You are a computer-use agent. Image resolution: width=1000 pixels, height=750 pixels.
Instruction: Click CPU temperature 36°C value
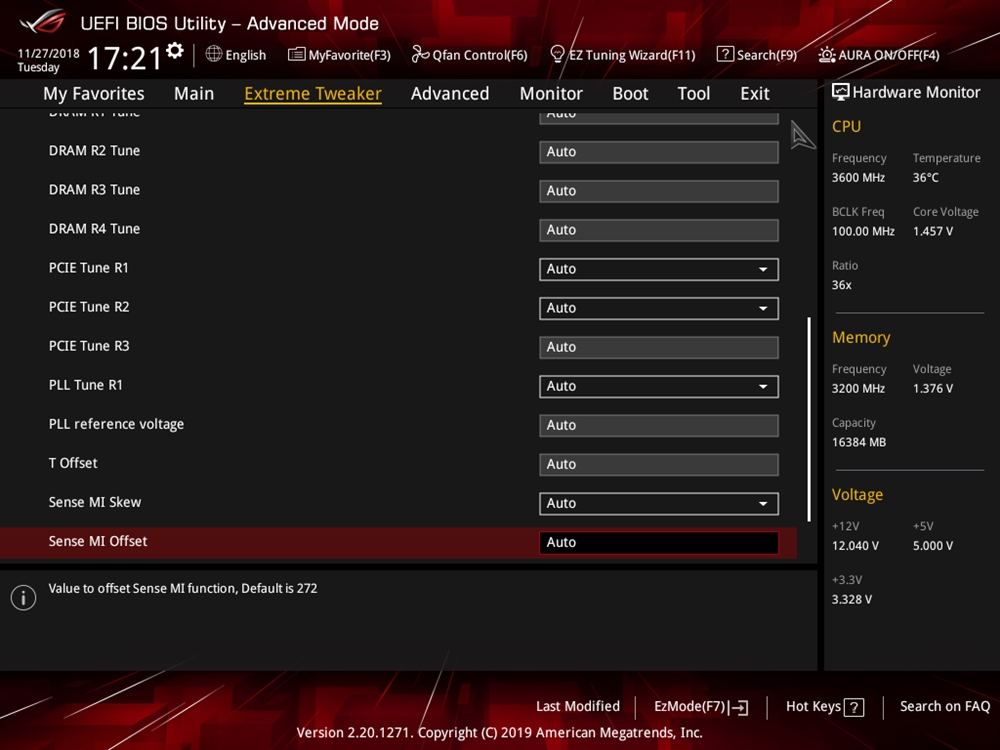pos(925,177)
